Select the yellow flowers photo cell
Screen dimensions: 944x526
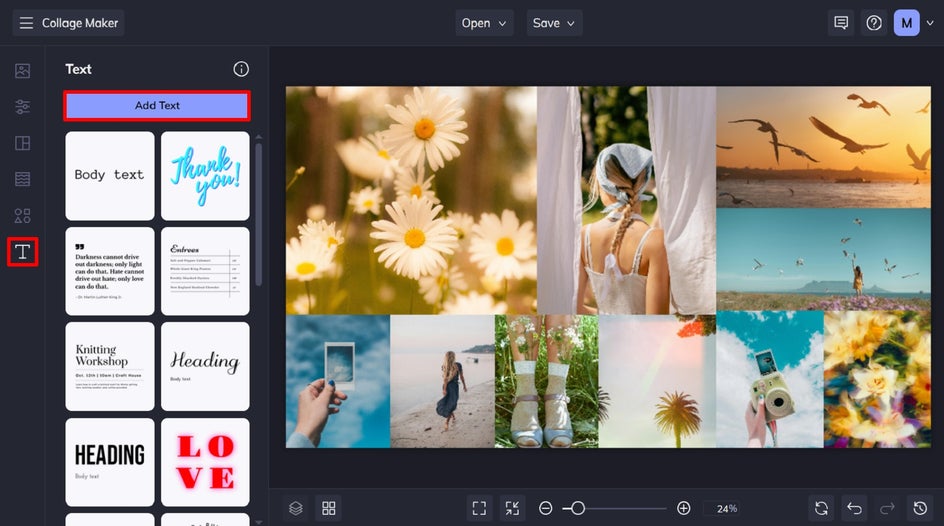pos(877,380)
